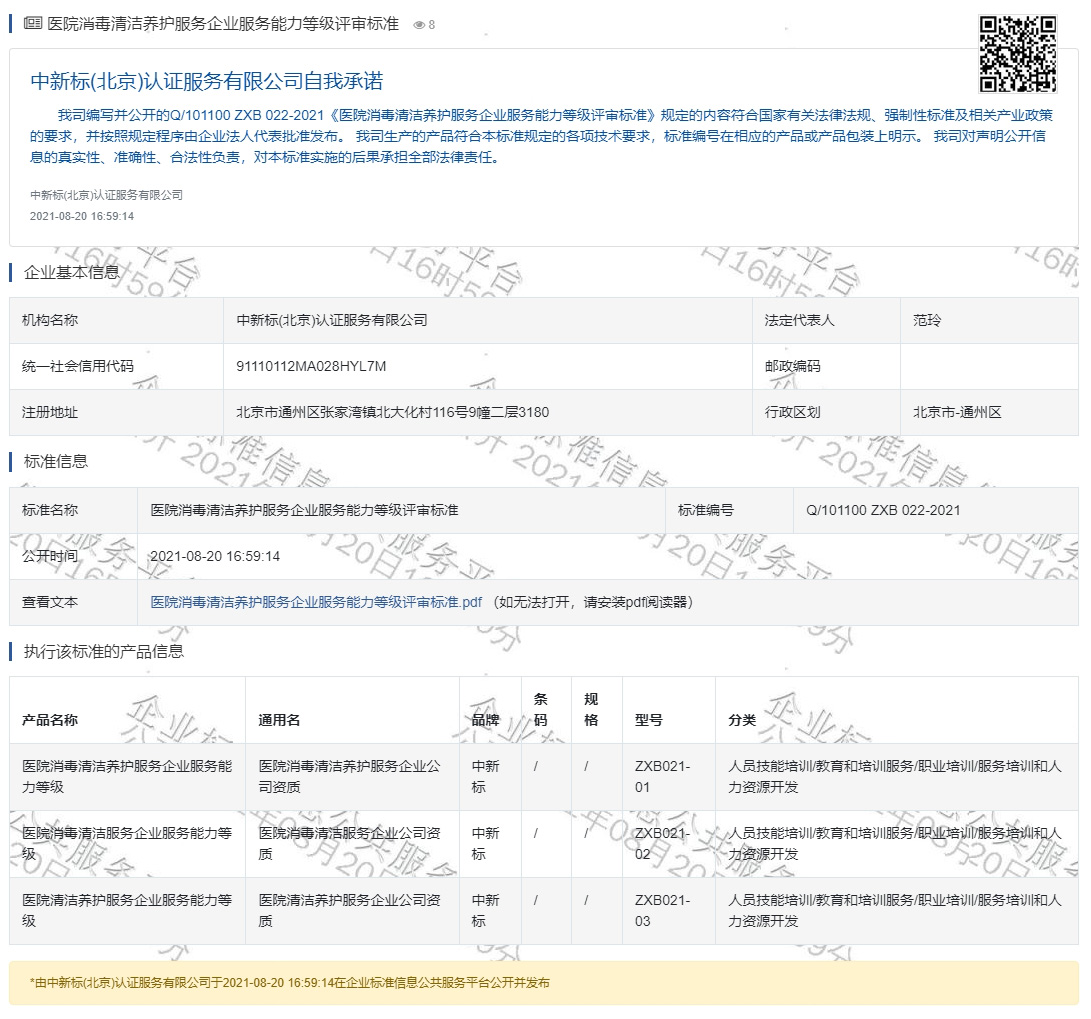Select model number ZXB021-02
This screenshot has height=1019, width=1091.
click(x=662, y=844)
